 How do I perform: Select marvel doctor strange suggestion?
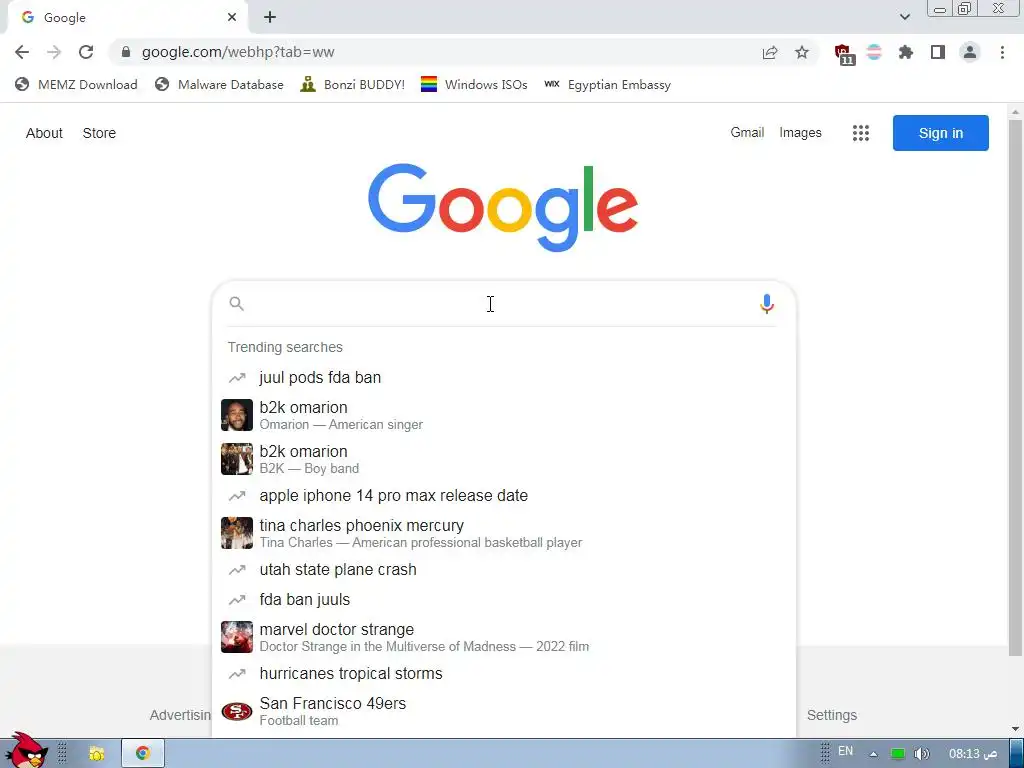click(504, 637)
